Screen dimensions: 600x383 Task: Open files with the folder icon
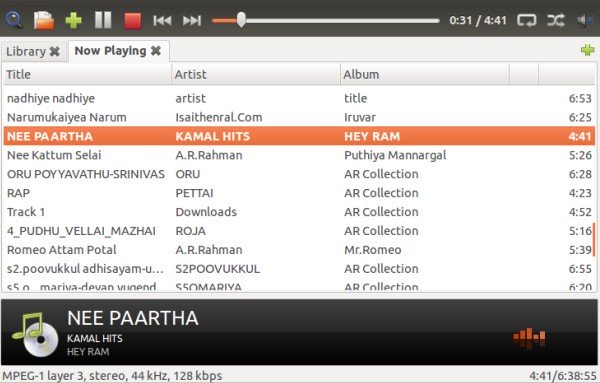(x=44, y=20)
